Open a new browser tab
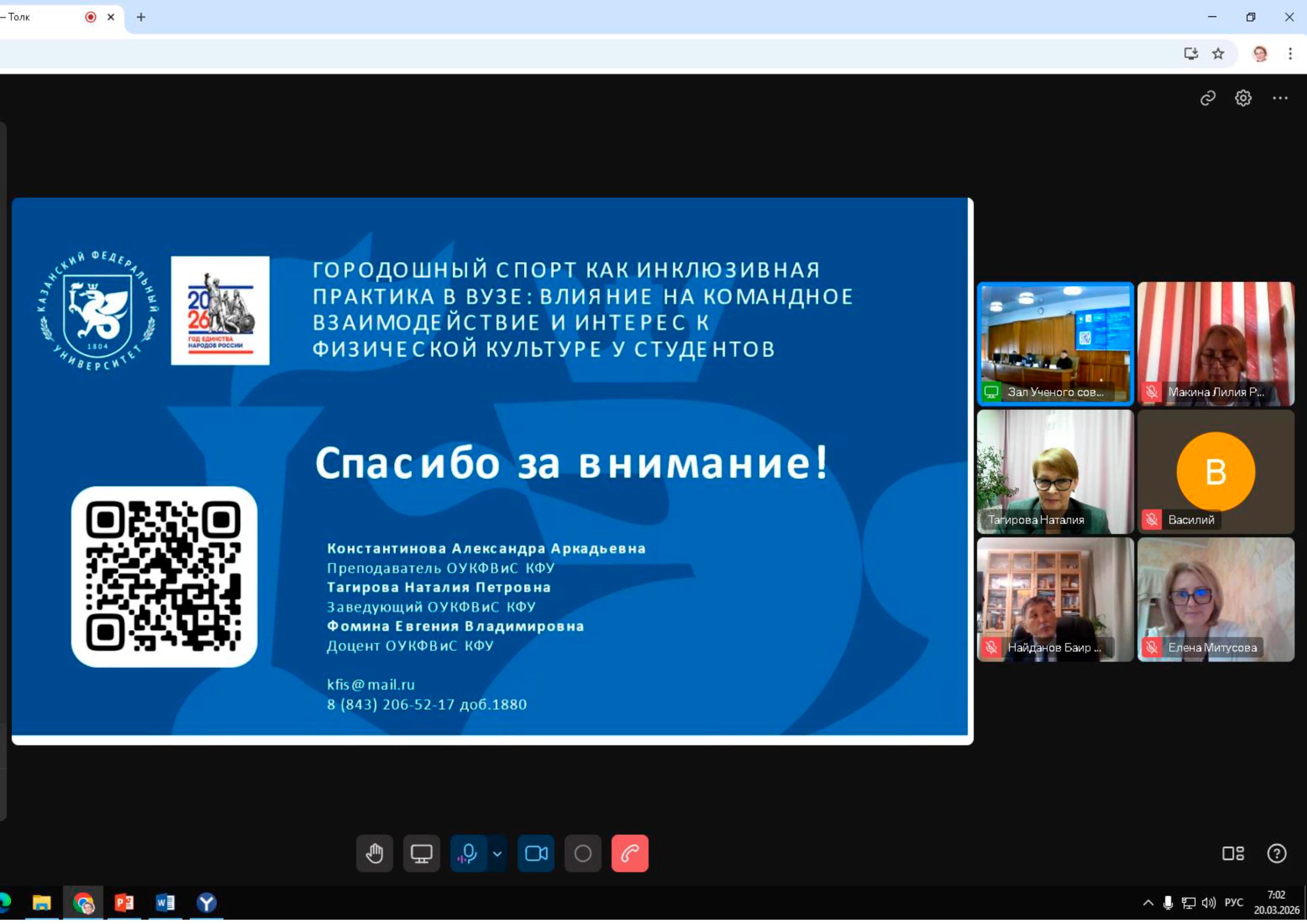Image resolution: width=1307 pixels, height=924 pixels. coord(141,17)
